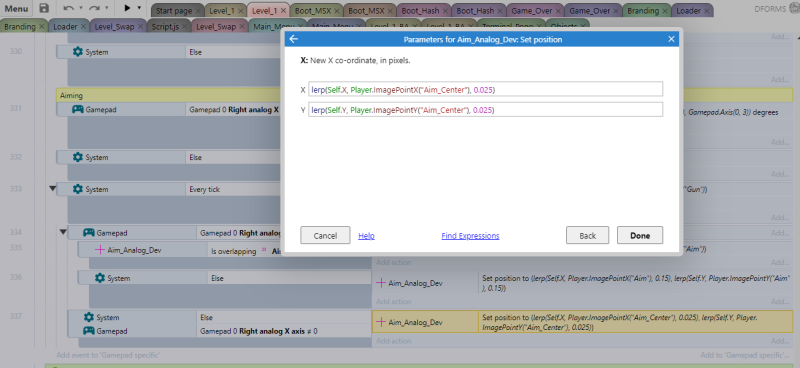Open the Objects tab

pyautogui.click(x=564, y=27)
